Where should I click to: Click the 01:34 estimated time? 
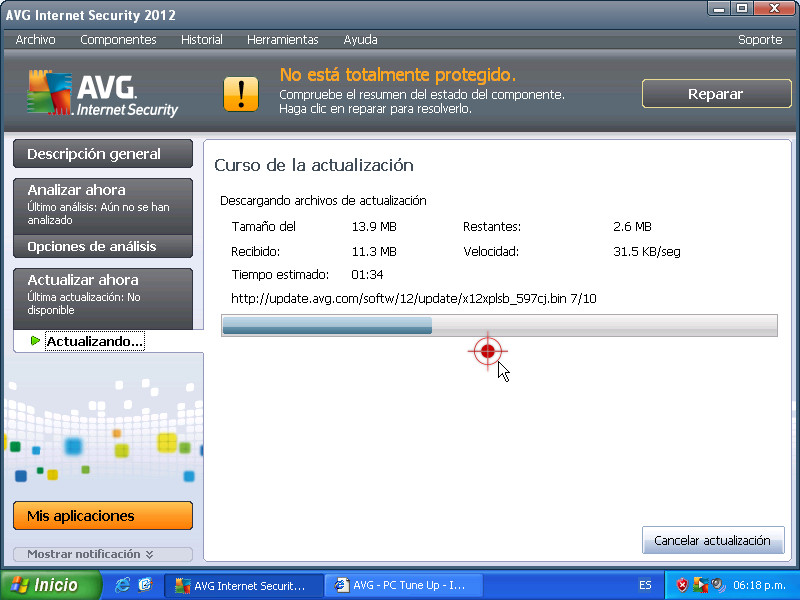(367, 274)
